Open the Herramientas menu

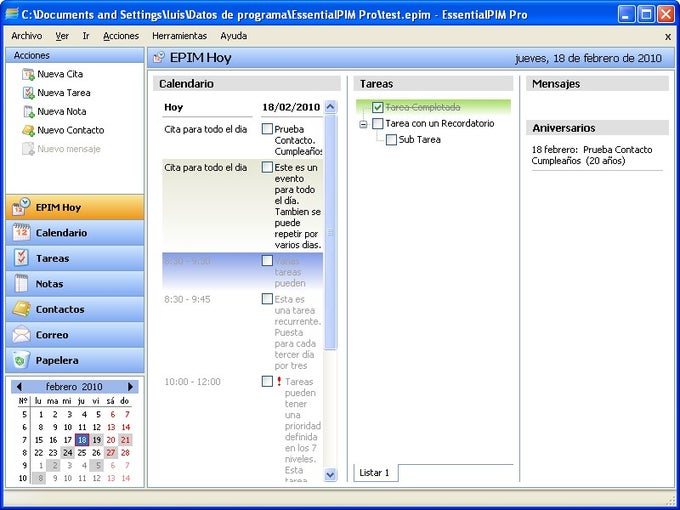(x=180, y=36)
